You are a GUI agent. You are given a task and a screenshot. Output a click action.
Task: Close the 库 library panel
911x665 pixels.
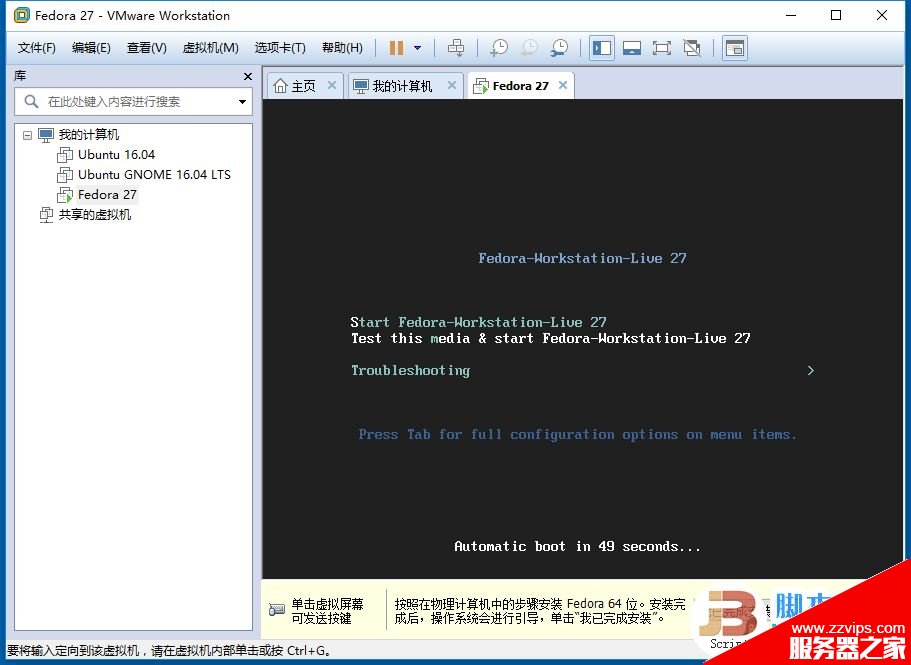248,77
